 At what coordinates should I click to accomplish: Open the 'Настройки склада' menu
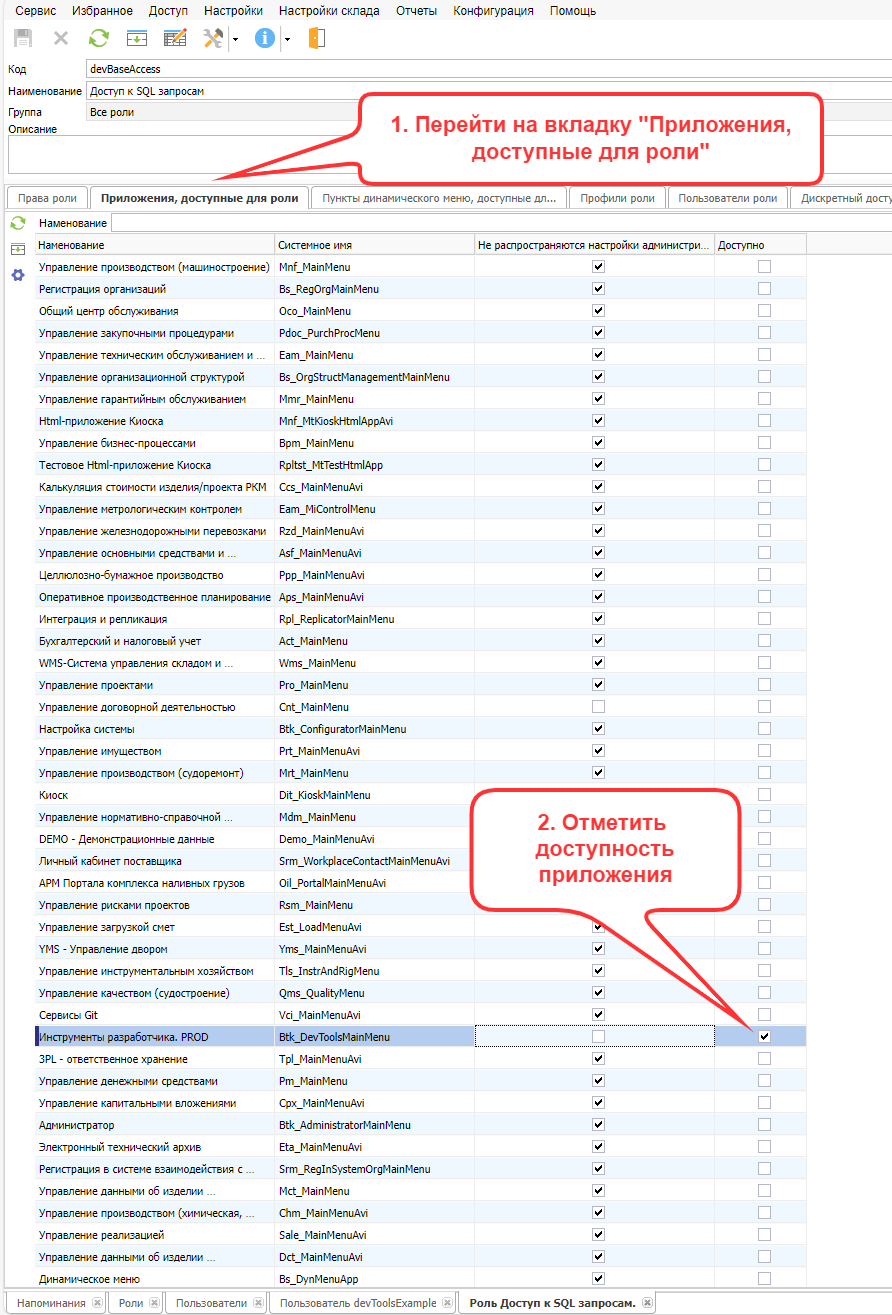pyautogui.click(x=329, y=11)
